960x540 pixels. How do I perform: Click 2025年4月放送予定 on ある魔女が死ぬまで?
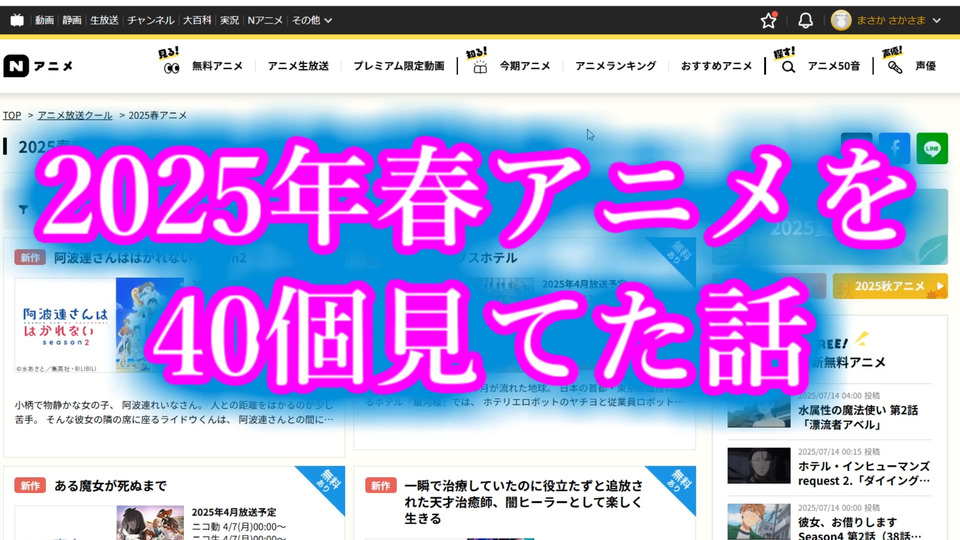pos(234,512)
